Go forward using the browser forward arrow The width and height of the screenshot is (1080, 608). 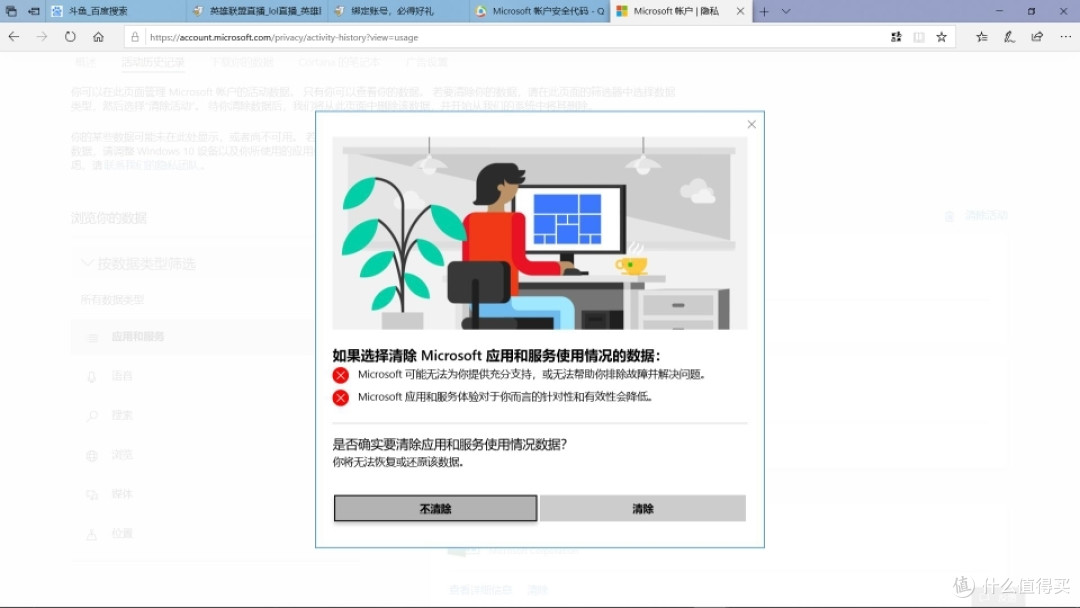pyautogui.click(x=42, y=37)
